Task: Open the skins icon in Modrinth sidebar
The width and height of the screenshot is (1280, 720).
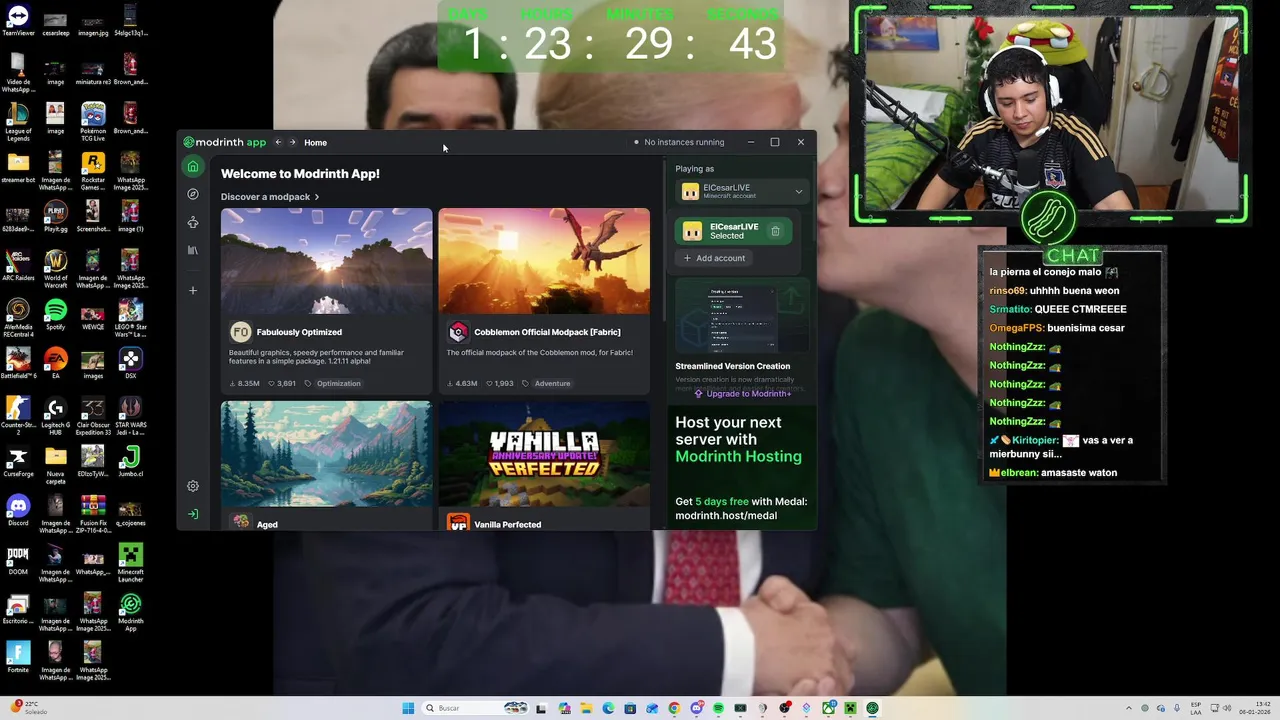Action: 193,222
